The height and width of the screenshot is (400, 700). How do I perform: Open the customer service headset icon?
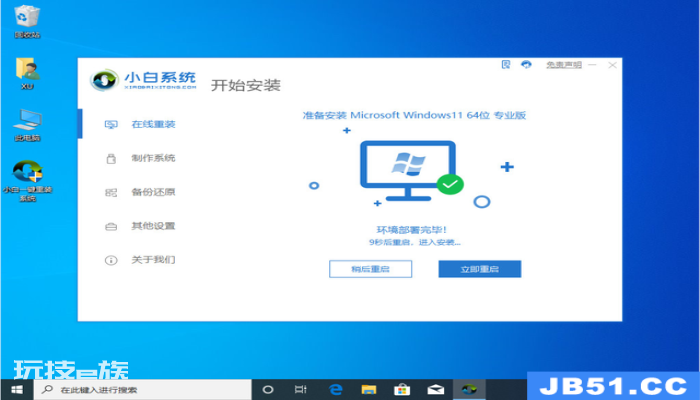click(526, 65)
